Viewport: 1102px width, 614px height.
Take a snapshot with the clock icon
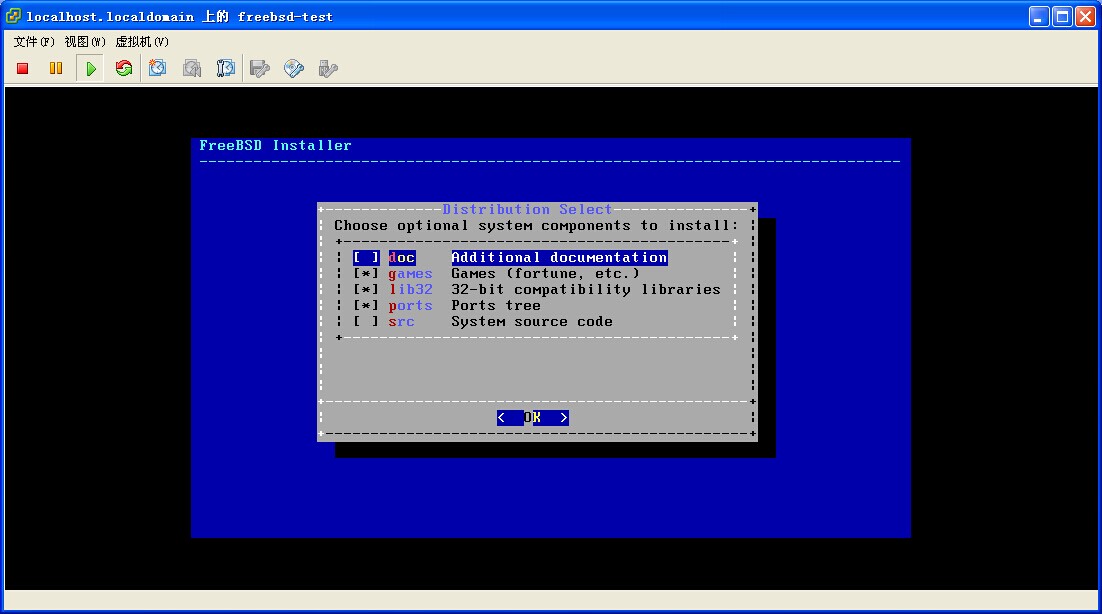click(158, 68)
